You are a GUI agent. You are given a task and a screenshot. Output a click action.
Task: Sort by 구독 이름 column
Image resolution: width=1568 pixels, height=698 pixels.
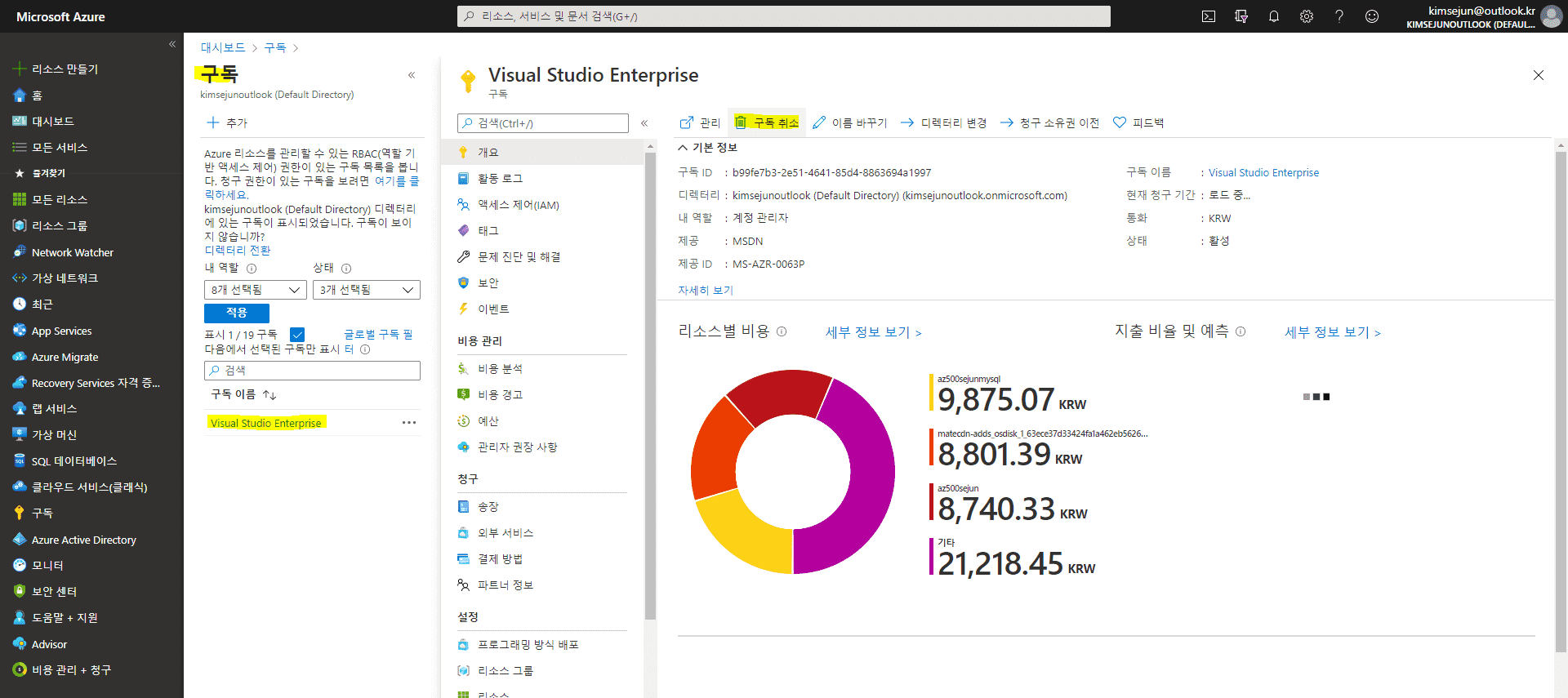[243, 394]
